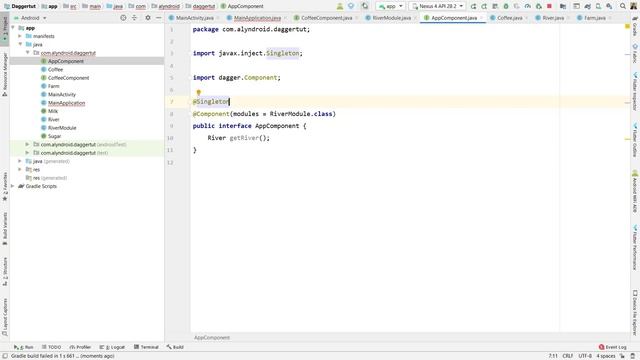Click the yellow lightbulb intention icon
640x360 pixels.
pyautogui.click(x=198, y=93)
